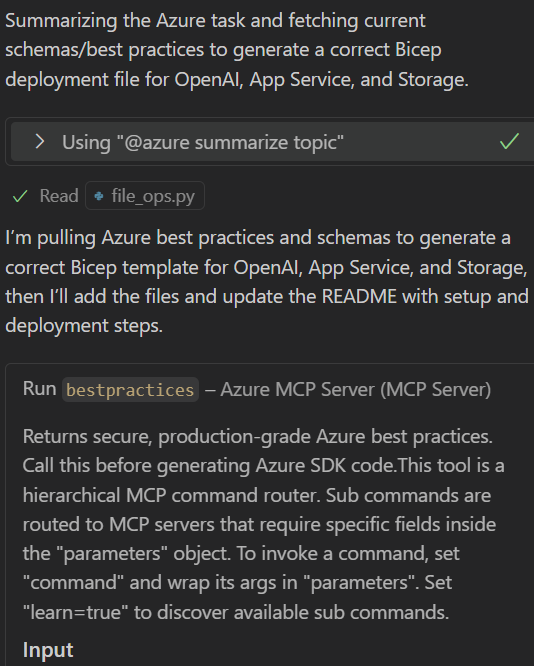Open the file_ops.py file link
Screen dimensions: 534x666
[145, 196]
